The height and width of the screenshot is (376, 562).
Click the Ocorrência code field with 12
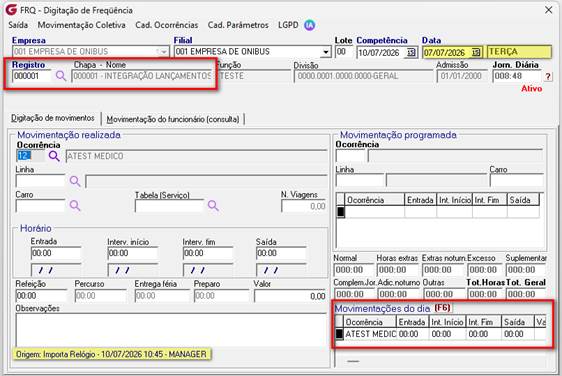pos(30,156)
